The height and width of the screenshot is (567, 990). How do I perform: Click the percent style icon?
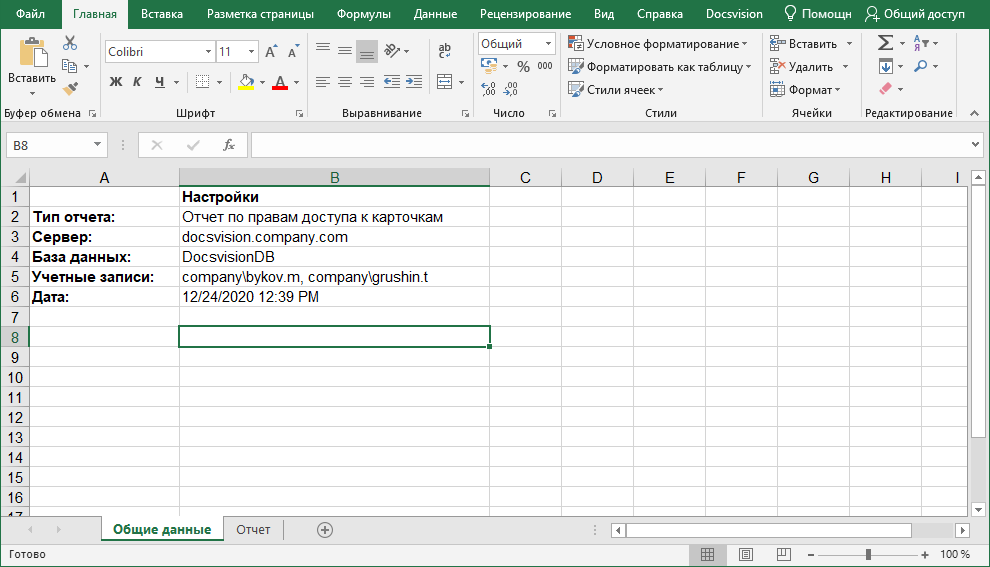point(523,66)
